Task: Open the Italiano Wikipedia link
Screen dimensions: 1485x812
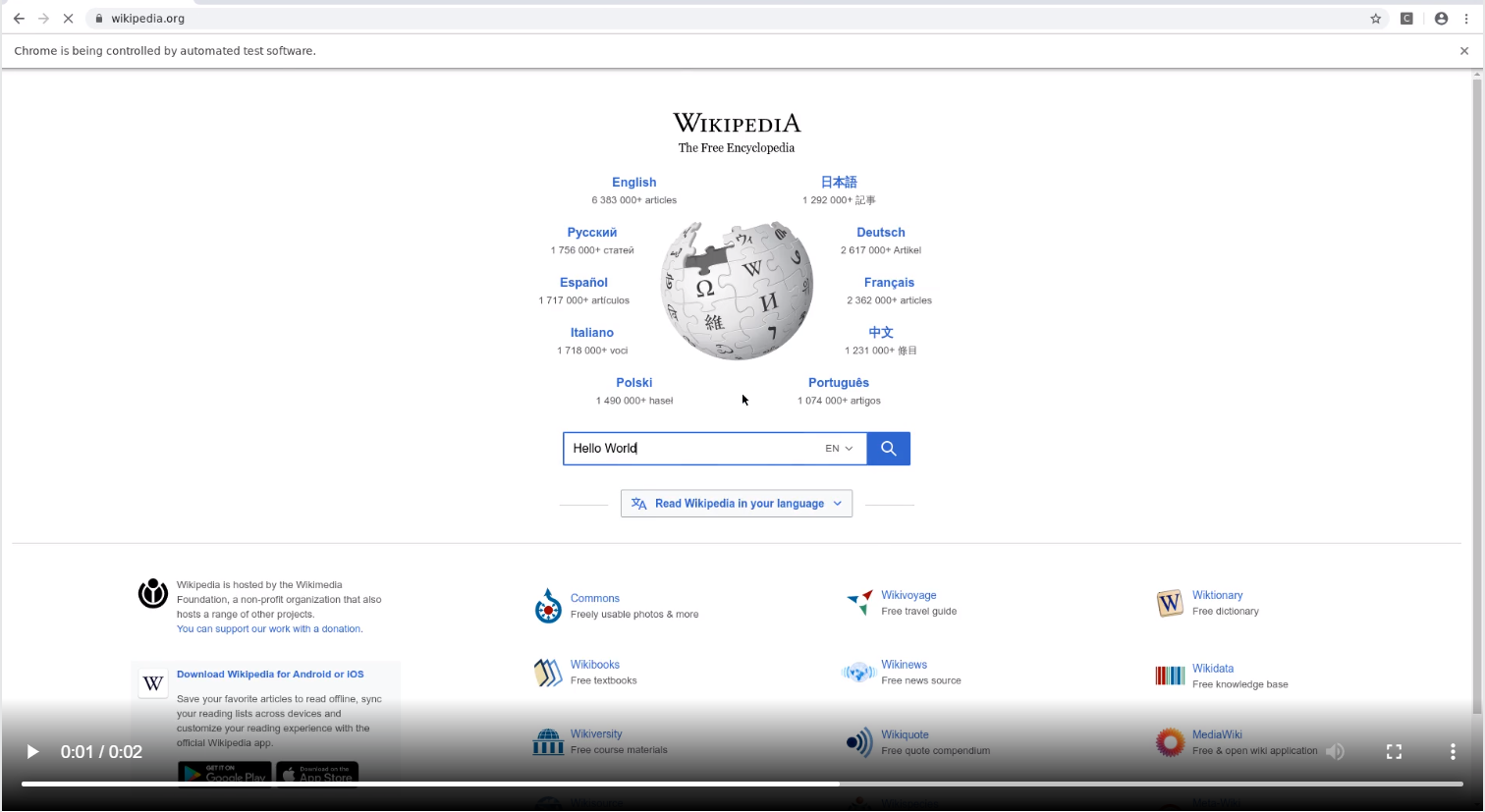Action: click(x=592, y=333)
